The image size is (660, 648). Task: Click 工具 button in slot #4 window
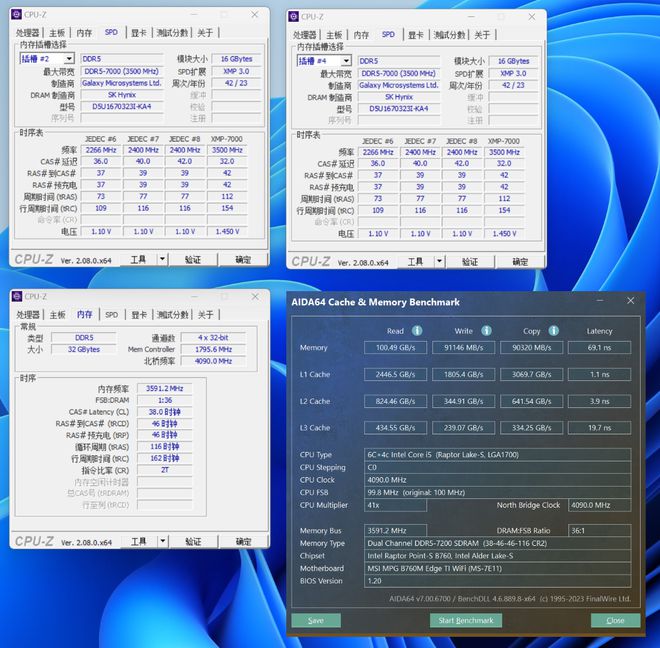[415, 261]
